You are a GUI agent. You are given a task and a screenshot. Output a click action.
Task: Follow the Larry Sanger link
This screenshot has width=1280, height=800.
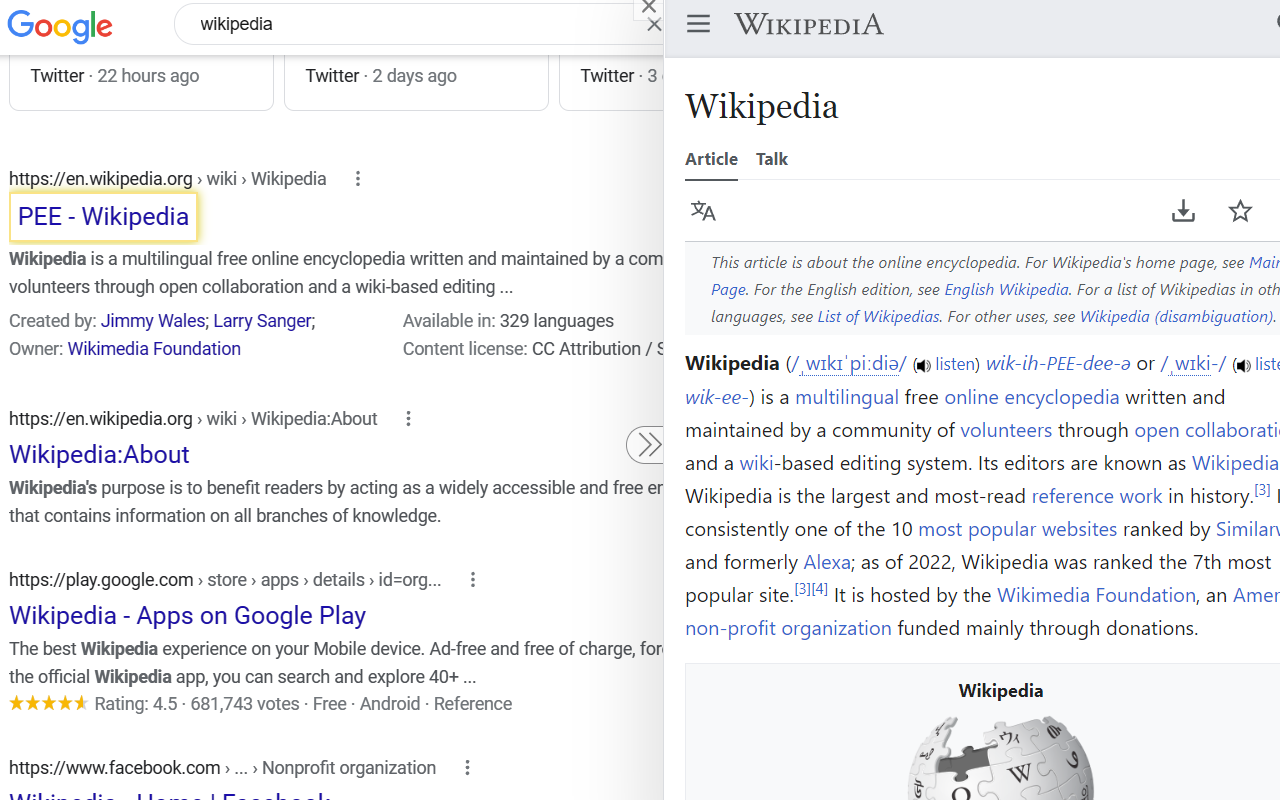click(262, 321)
